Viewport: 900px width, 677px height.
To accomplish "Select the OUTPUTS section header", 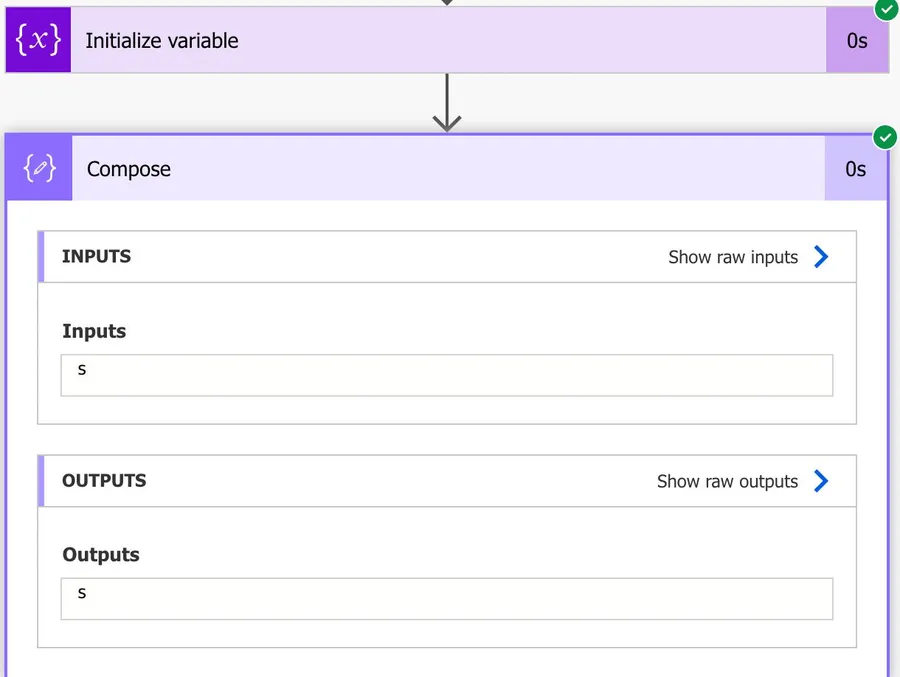I will [x=104, y=481].
